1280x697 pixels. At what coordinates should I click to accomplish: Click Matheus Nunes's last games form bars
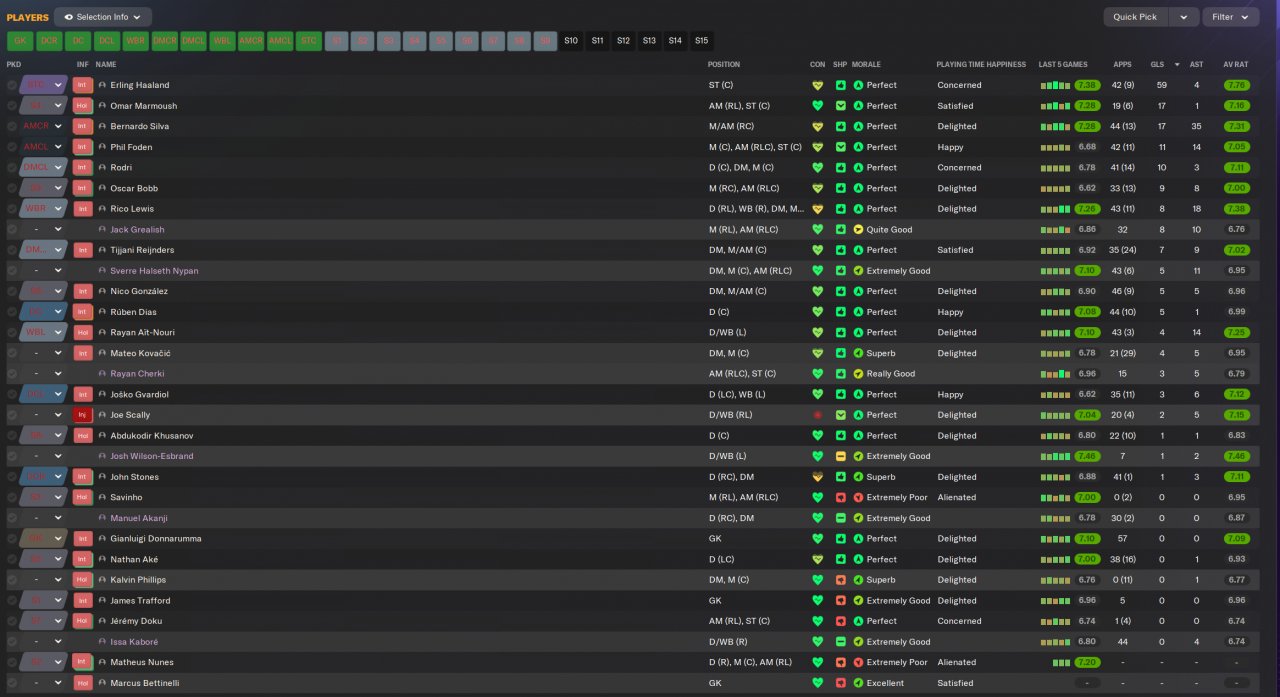click(1061, 662)
